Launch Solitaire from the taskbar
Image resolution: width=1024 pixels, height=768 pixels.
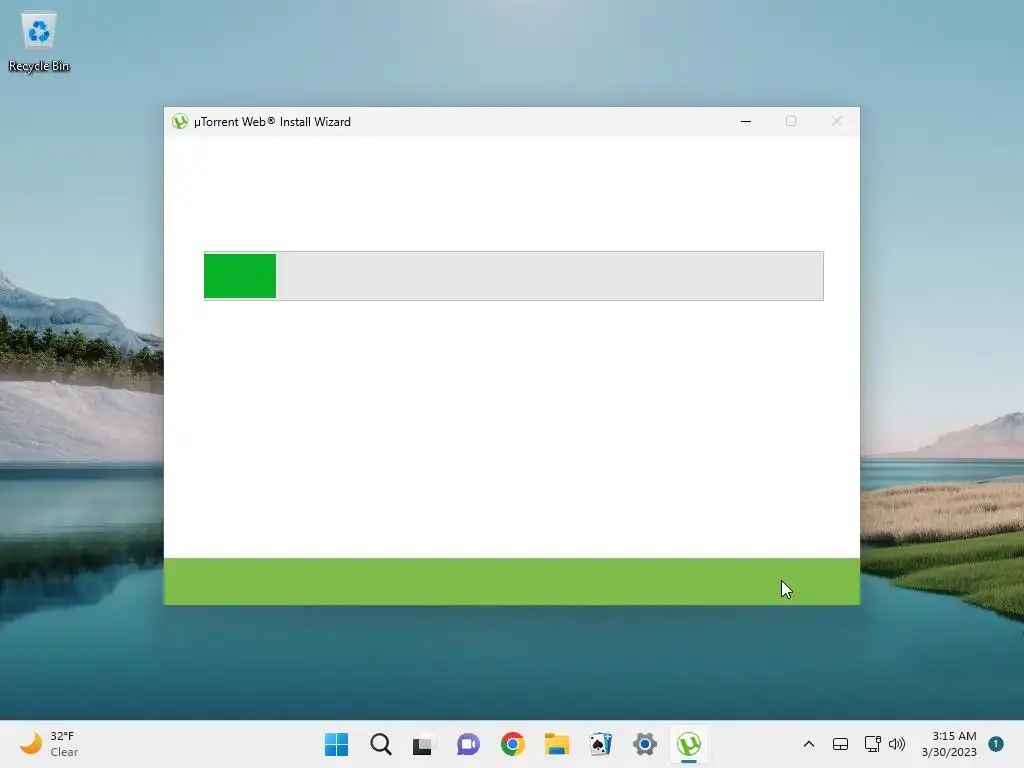(x=601, y=744)
